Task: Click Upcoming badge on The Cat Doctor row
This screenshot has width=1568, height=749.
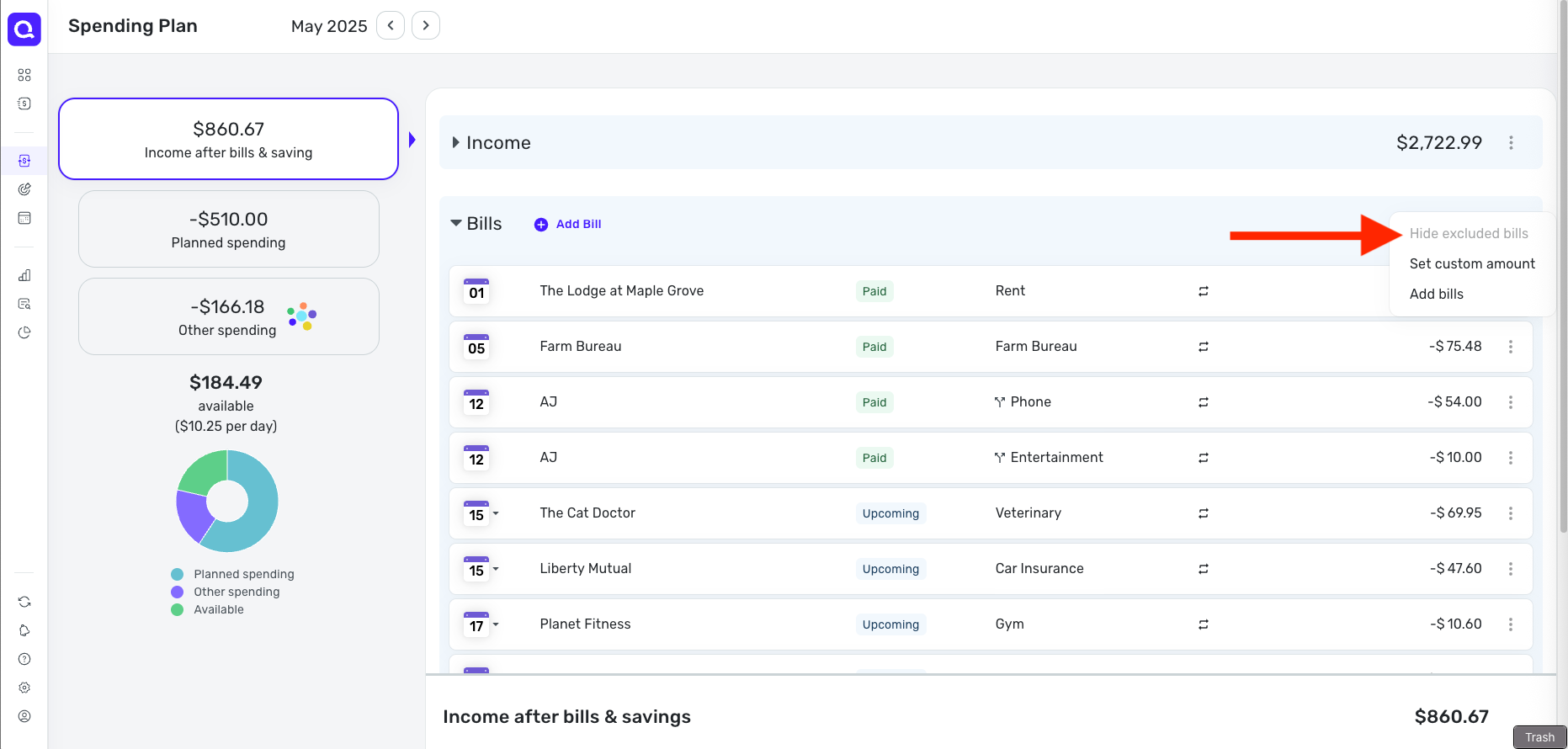Action: (890, 513)
